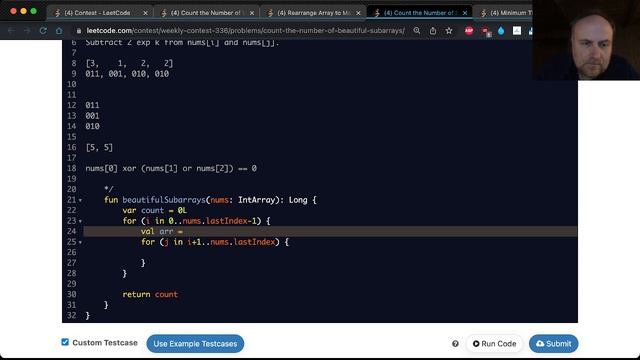Open the red extension with badge
Image resolution: width=640 pixels, height=360 pixels.
coord(485,31)
